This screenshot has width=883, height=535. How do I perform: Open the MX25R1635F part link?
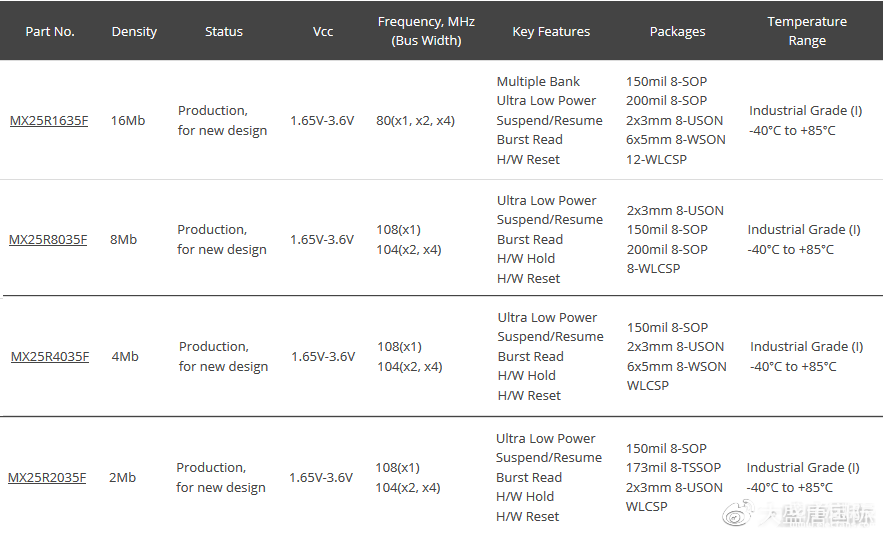tap(49, 121)
